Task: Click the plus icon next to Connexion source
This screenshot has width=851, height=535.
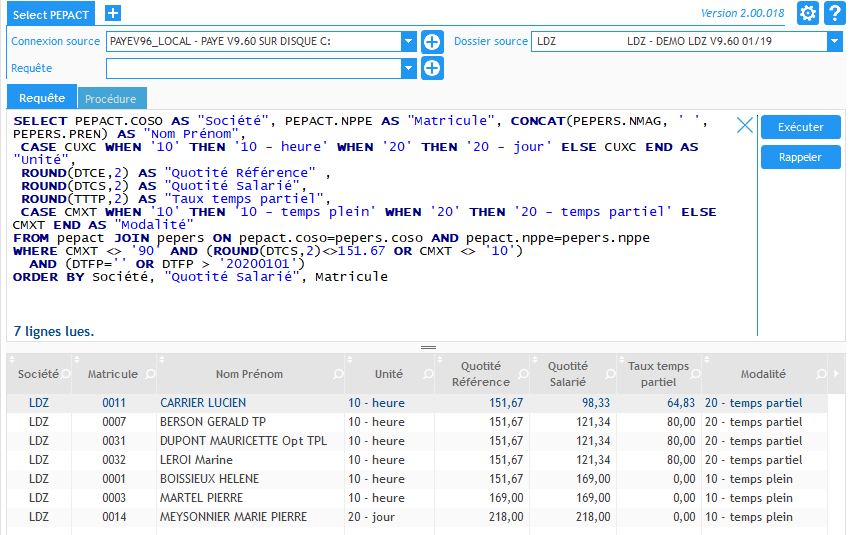Action: (432, 42)
